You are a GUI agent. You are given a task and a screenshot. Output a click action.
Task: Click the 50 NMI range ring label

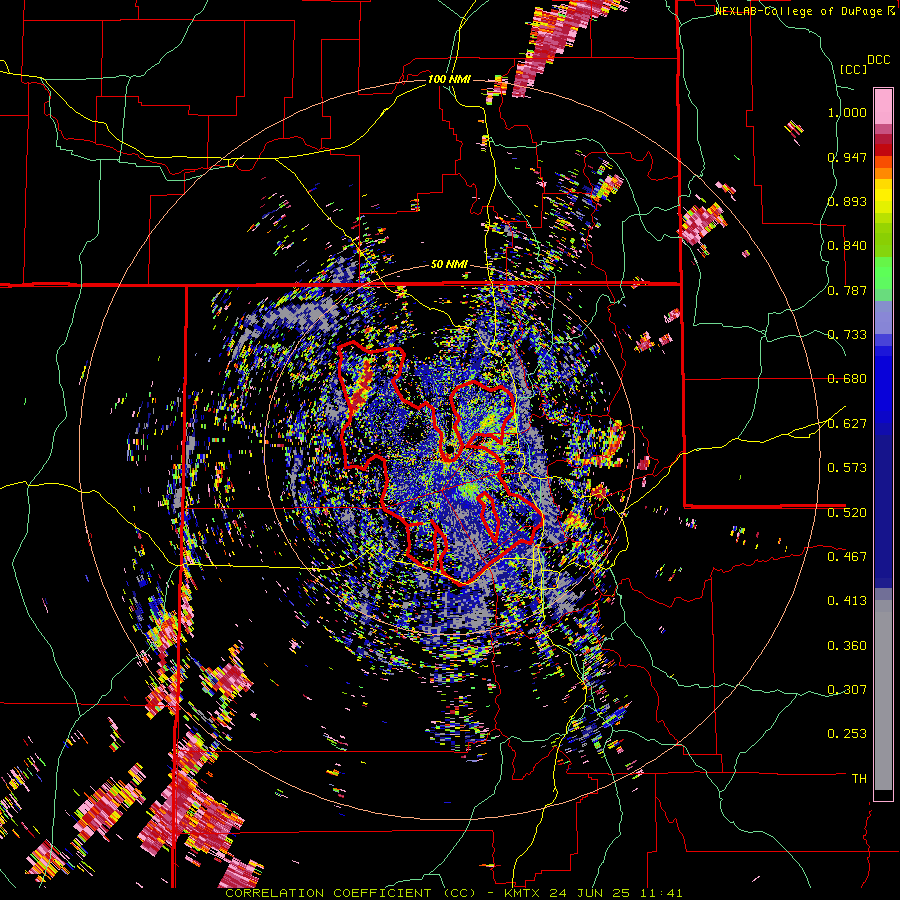449,265
